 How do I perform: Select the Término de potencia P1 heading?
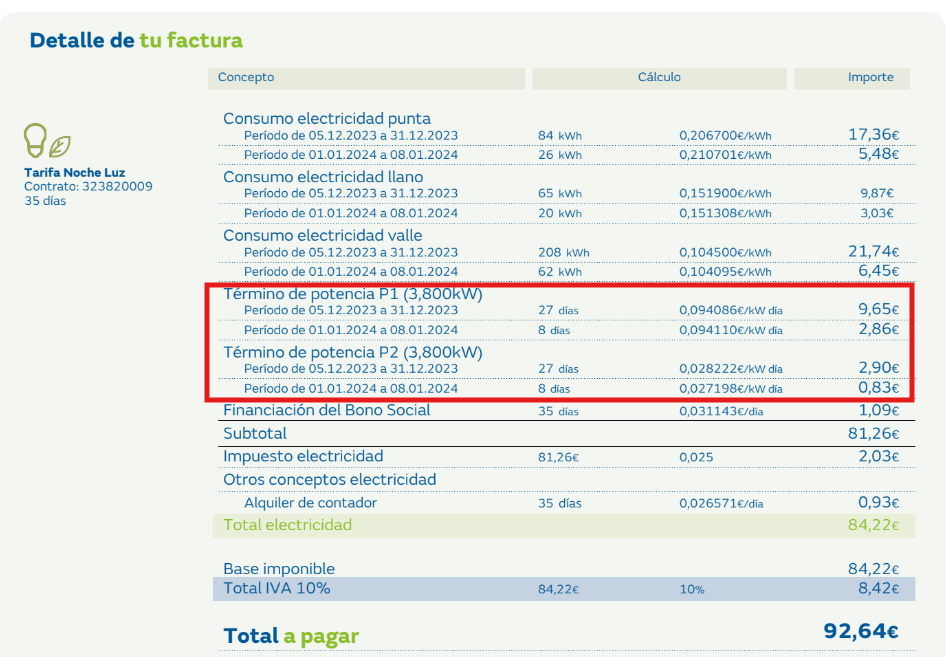352,294
